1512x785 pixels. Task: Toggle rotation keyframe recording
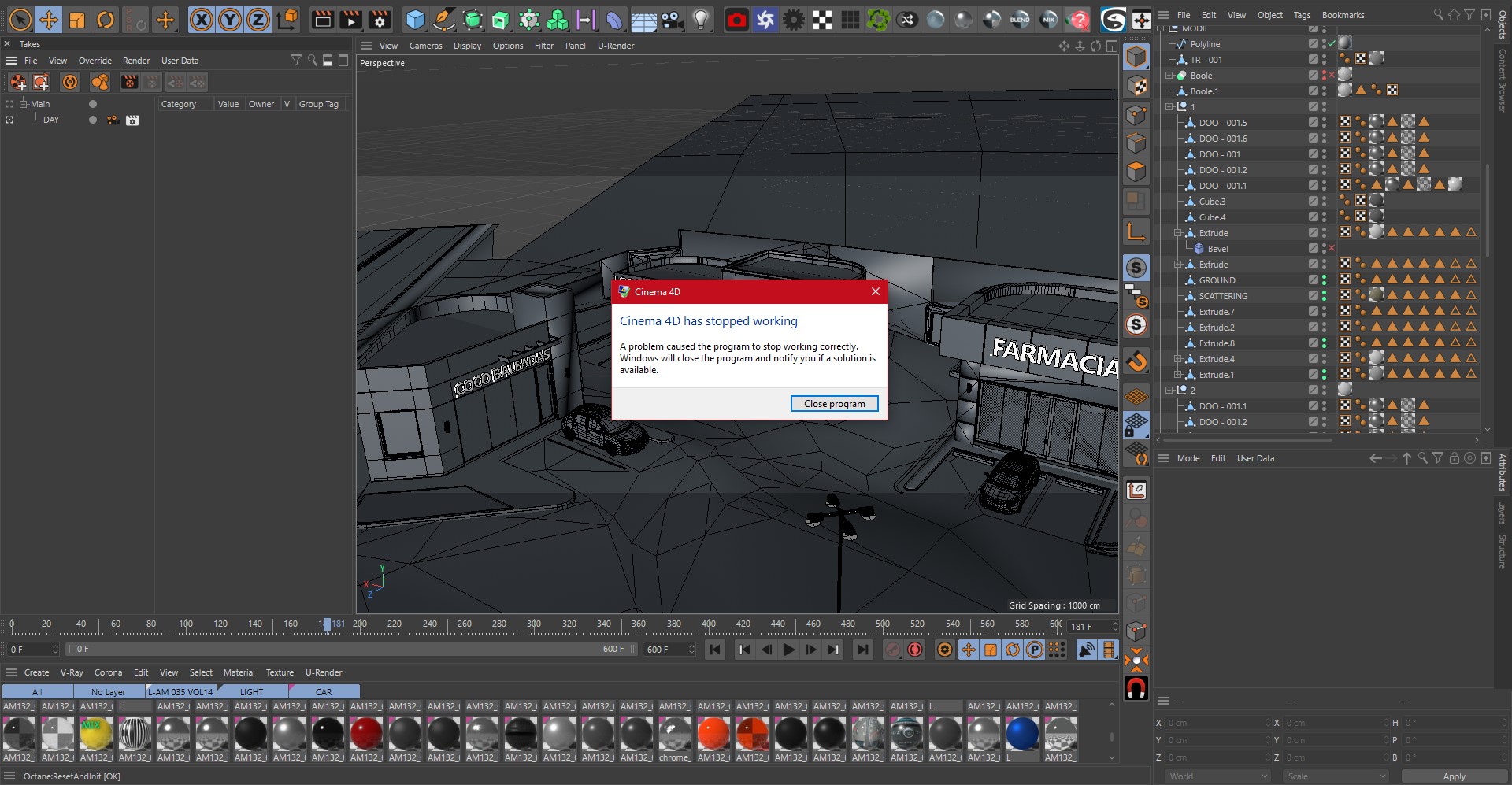[1013, 650]
